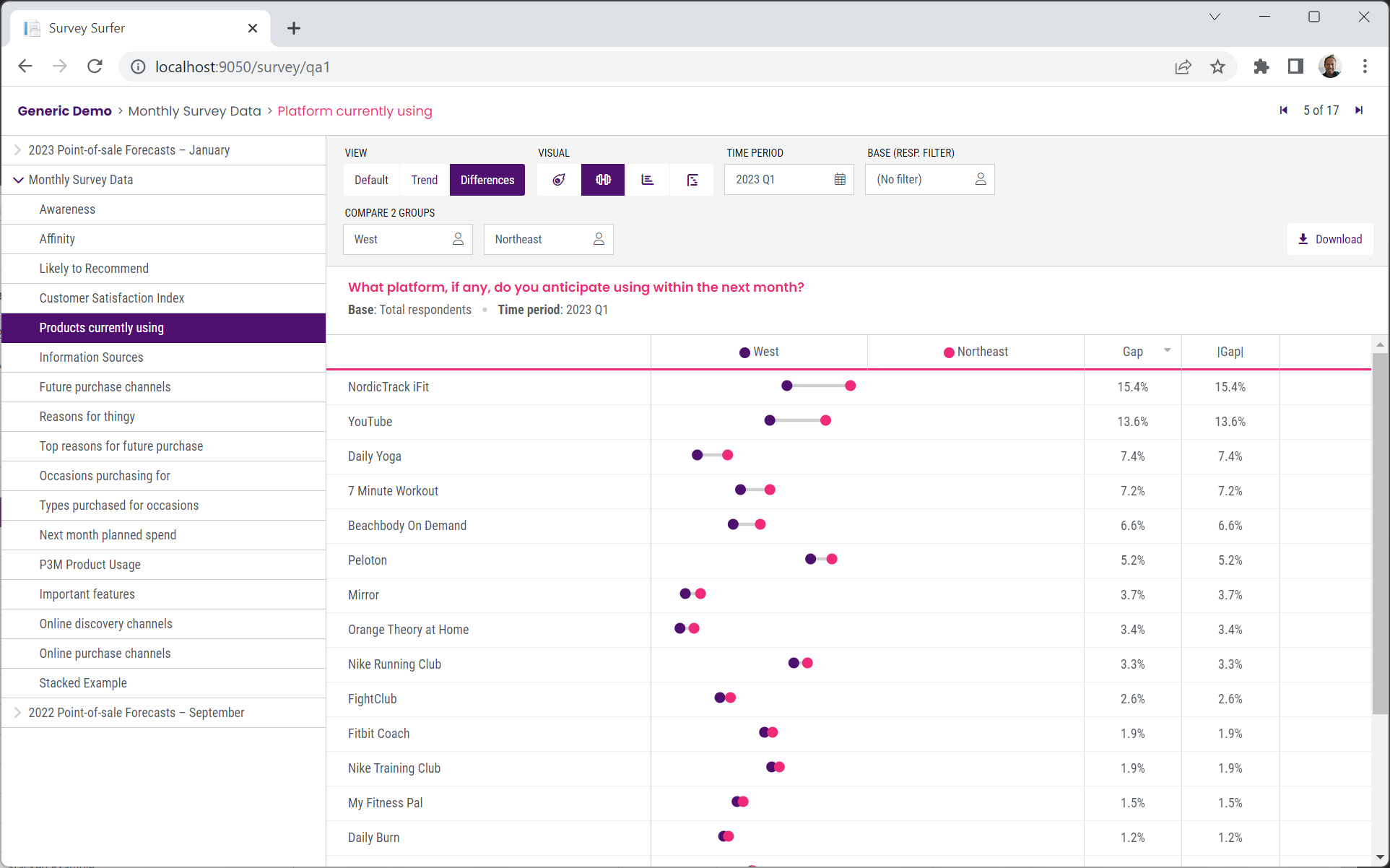Click the calendar icon for TIME PERIOD
1390x868 pixels.
(838, 179)
